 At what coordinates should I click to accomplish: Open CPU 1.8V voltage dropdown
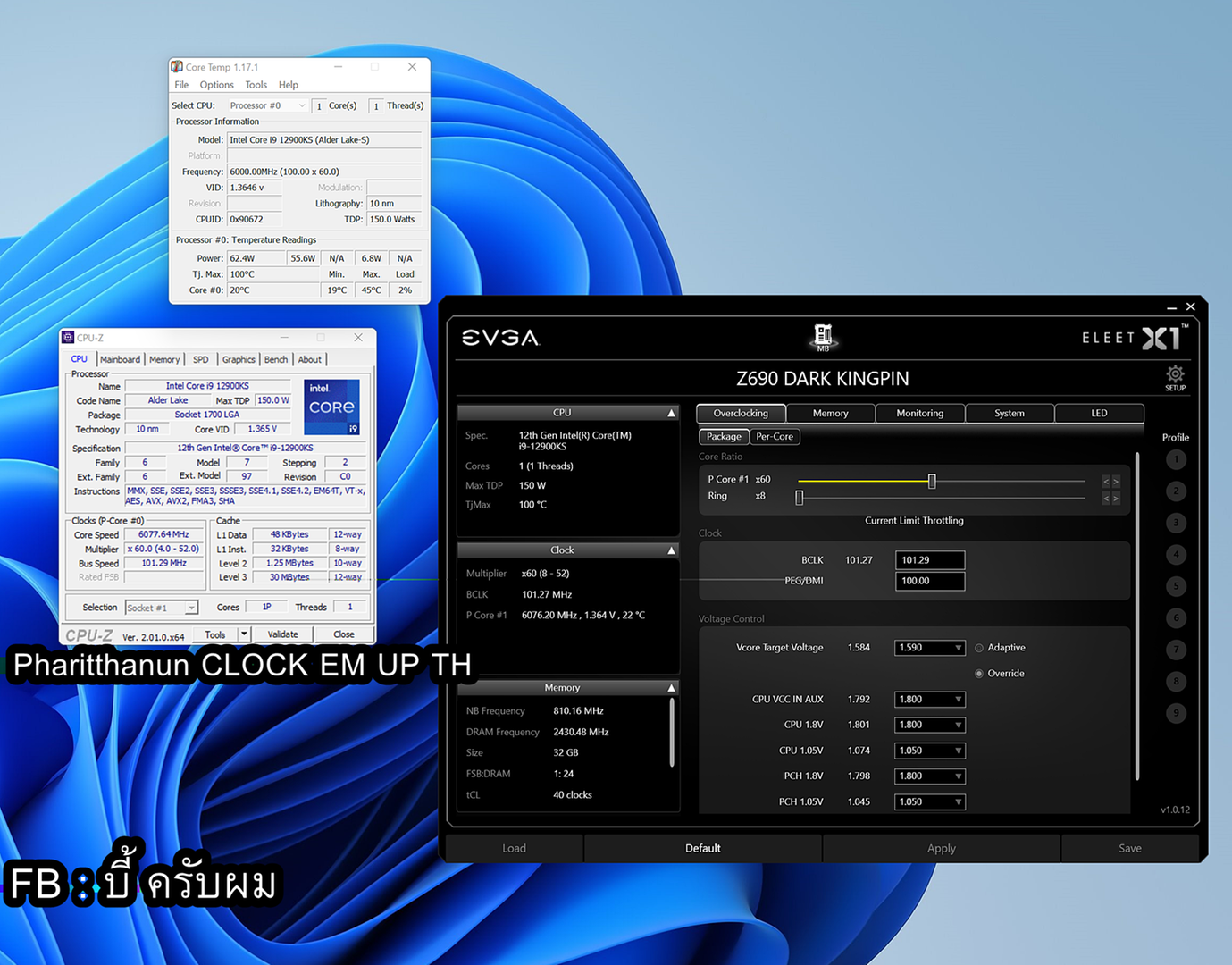958,725
